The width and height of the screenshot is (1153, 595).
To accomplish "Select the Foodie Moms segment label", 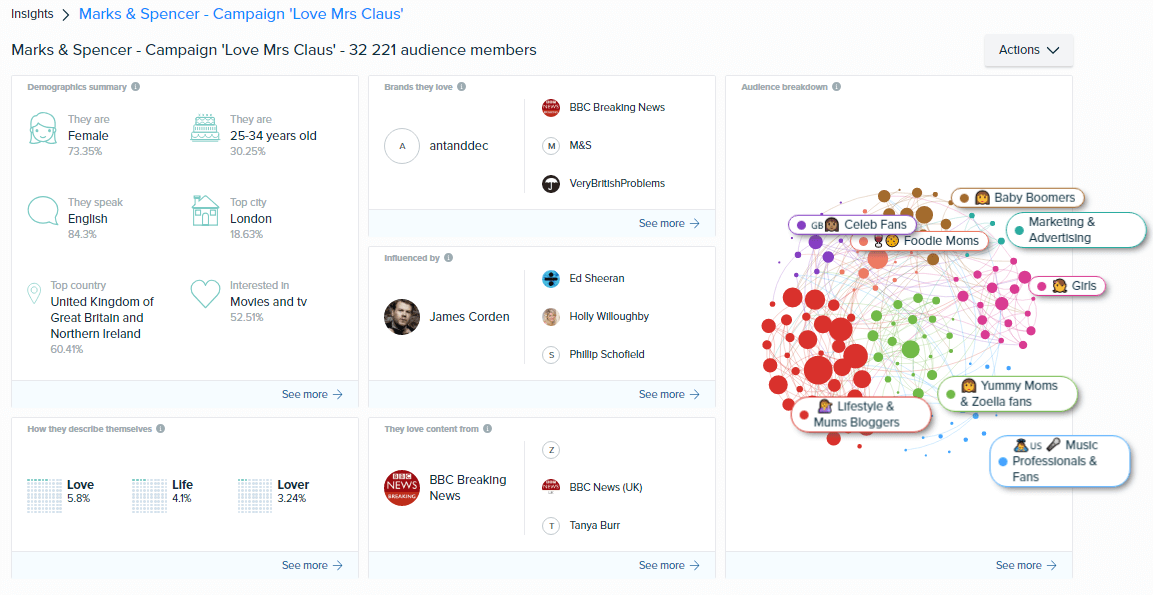I will tap(920, 241).
